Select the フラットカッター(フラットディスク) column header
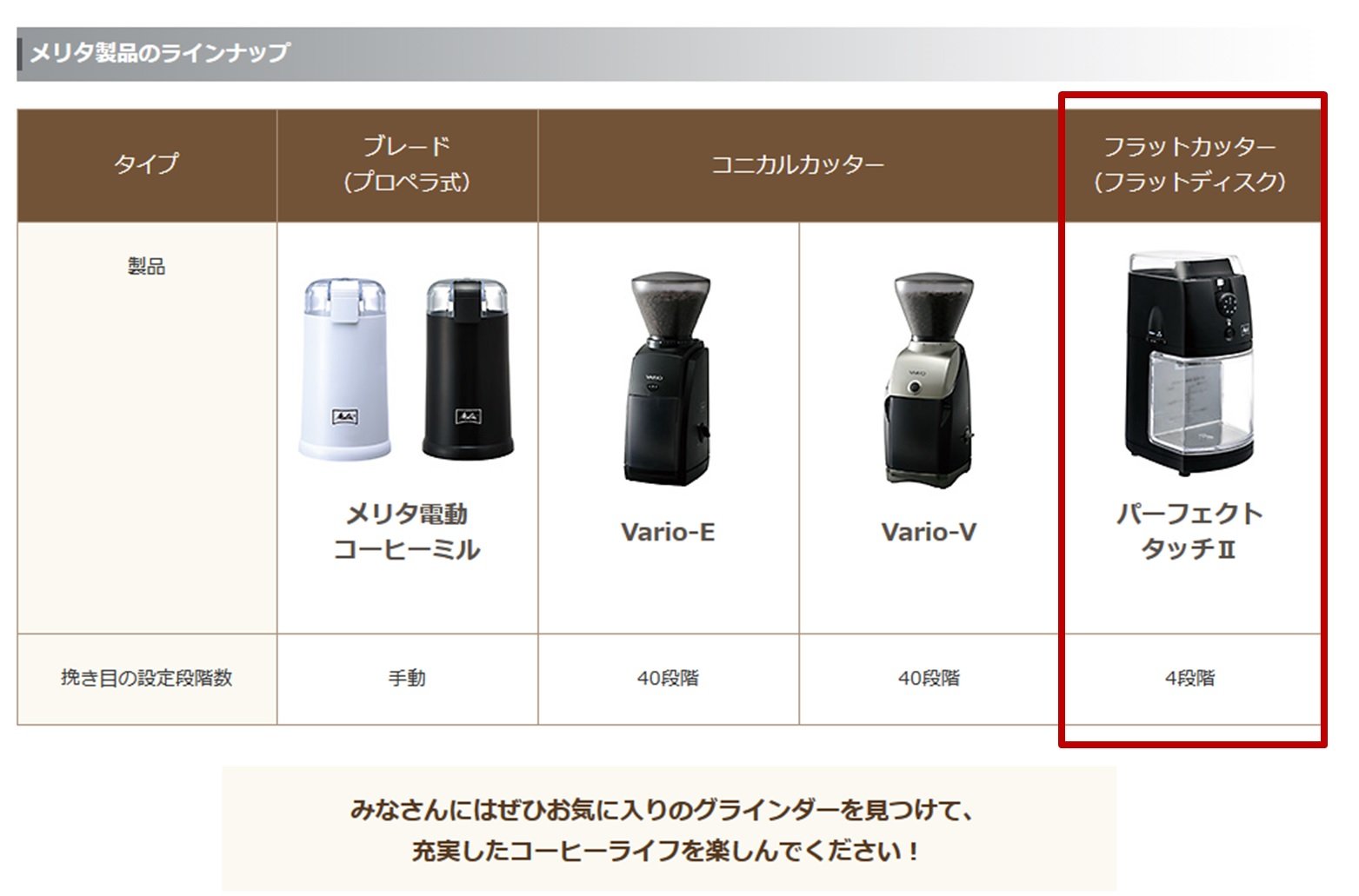Image resolution: width=1359 pixels, height=896 pixels. [x=1189, y=164]
